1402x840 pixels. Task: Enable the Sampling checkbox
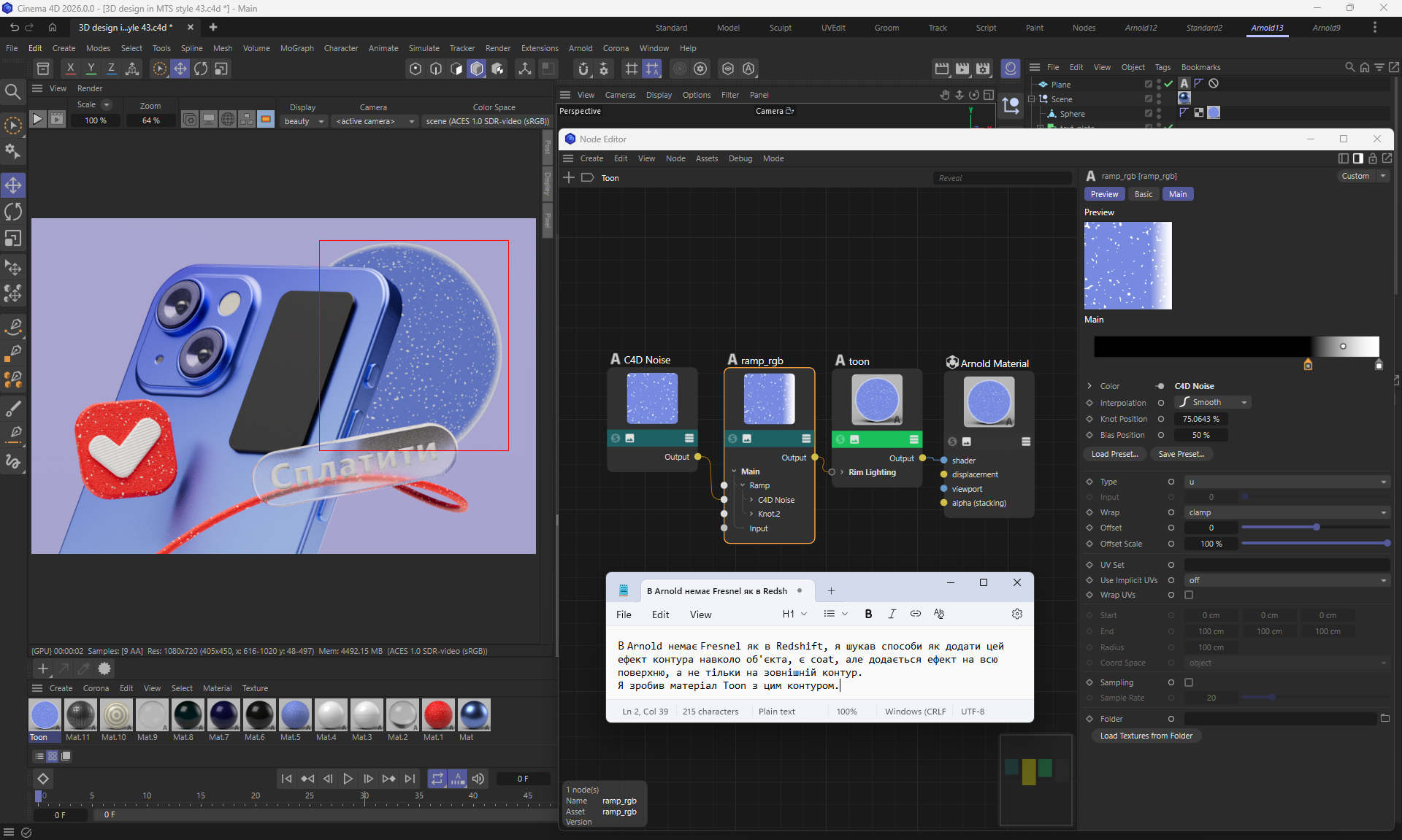[1189, 682]
